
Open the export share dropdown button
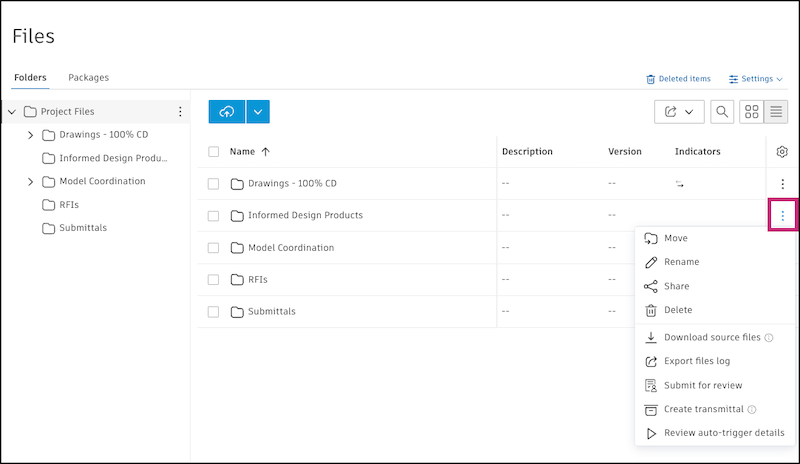pyautogui.click(x=679, y=112)
